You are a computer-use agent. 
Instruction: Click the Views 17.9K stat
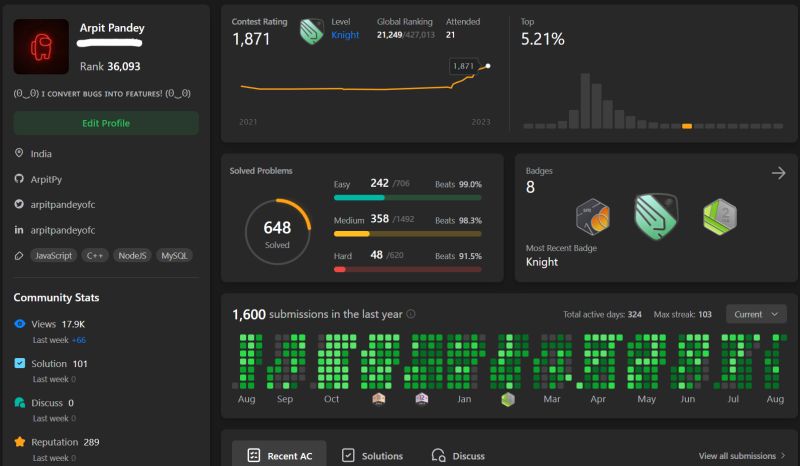tap(58, 324)
